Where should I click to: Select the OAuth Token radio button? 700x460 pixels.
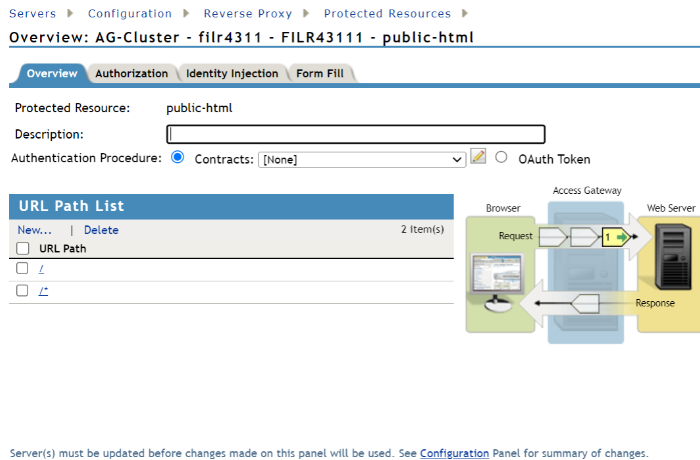click(x=501, y=158)
